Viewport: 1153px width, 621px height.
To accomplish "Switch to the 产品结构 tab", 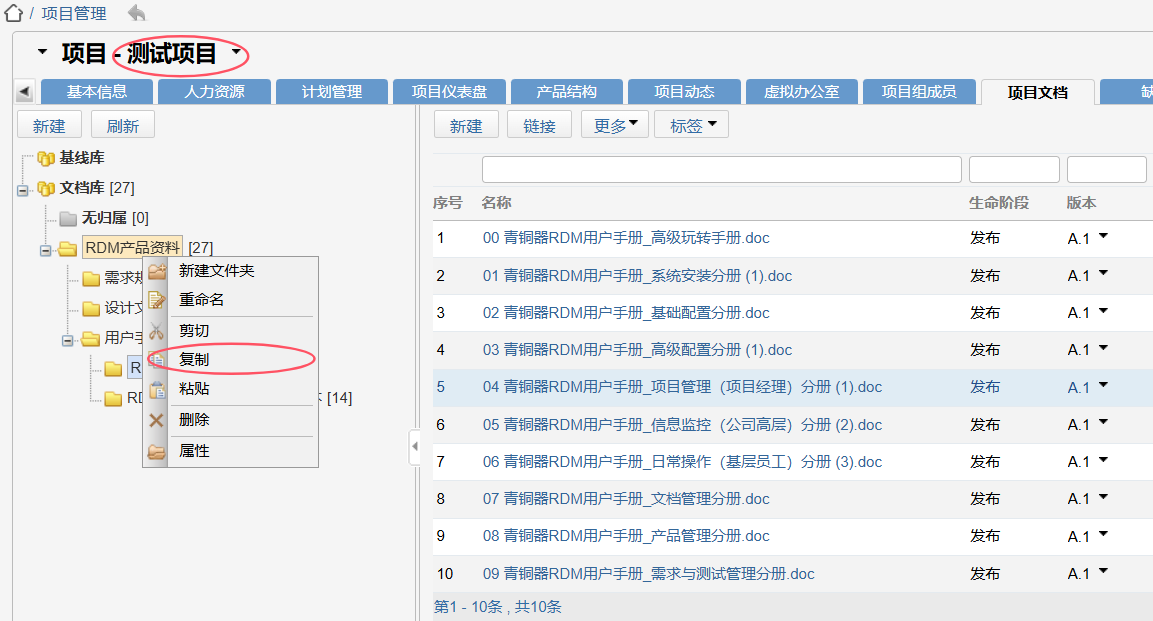I will [x=567, y=92].
